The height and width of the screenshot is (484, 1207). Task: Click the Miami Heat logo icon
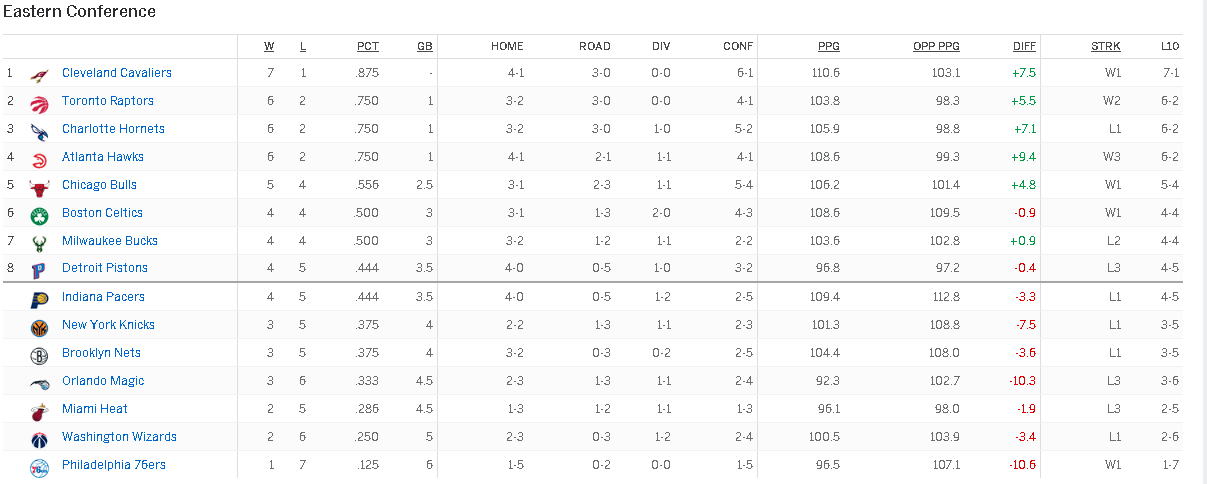click(39, 410)
